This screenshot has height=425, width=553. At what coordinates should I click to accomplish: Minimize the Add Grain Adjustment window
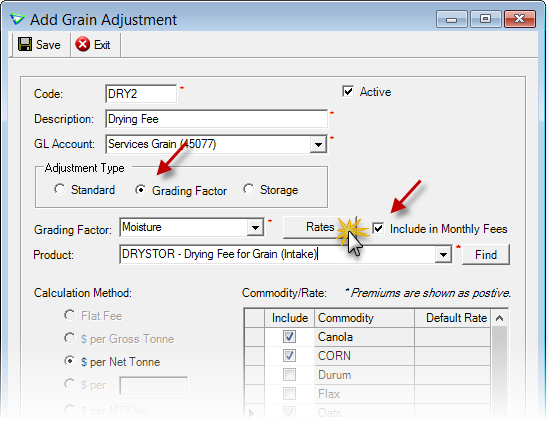click(x=451, y=19)
